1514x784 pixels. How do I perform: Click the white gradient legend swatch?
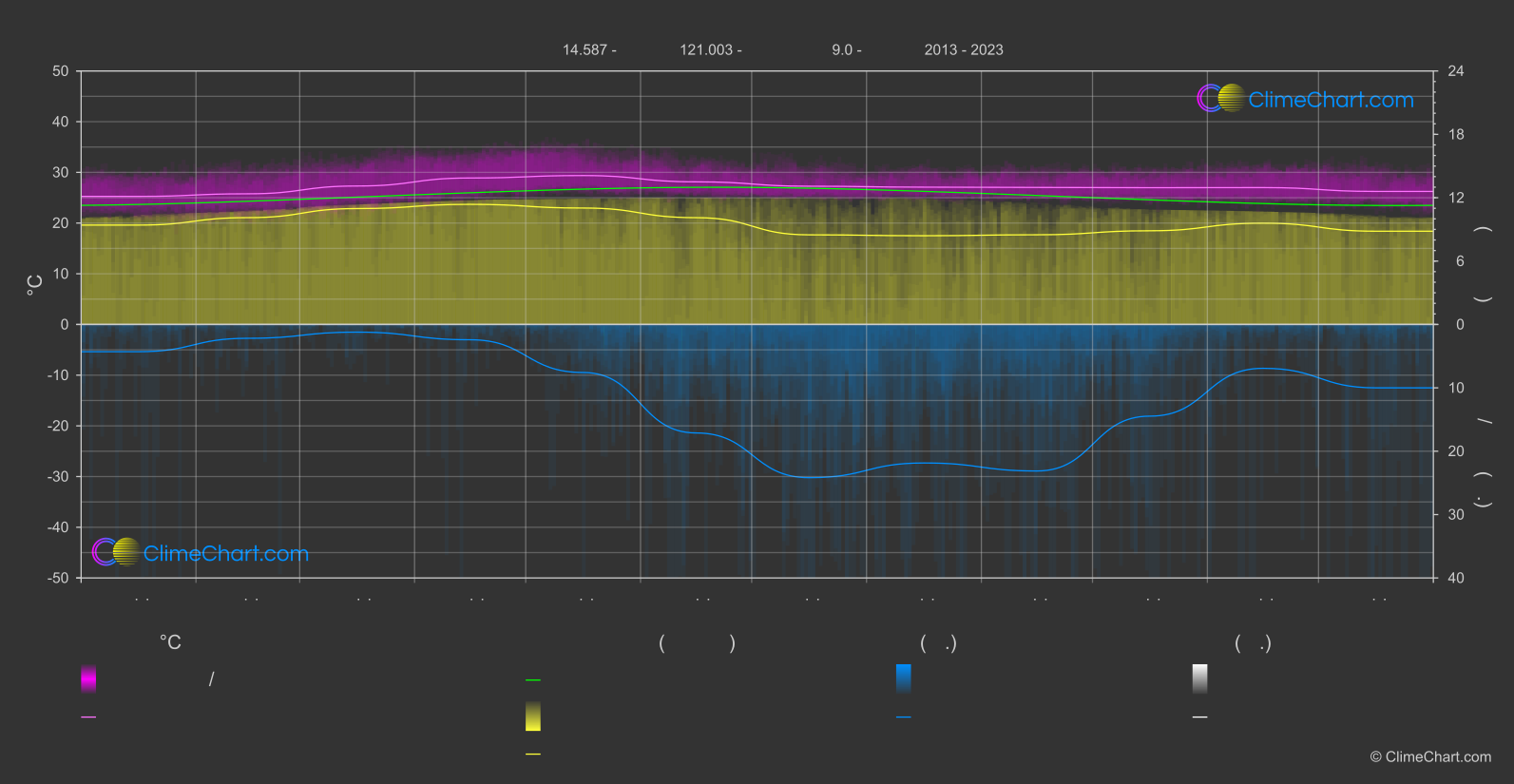tap(1200, 679)
